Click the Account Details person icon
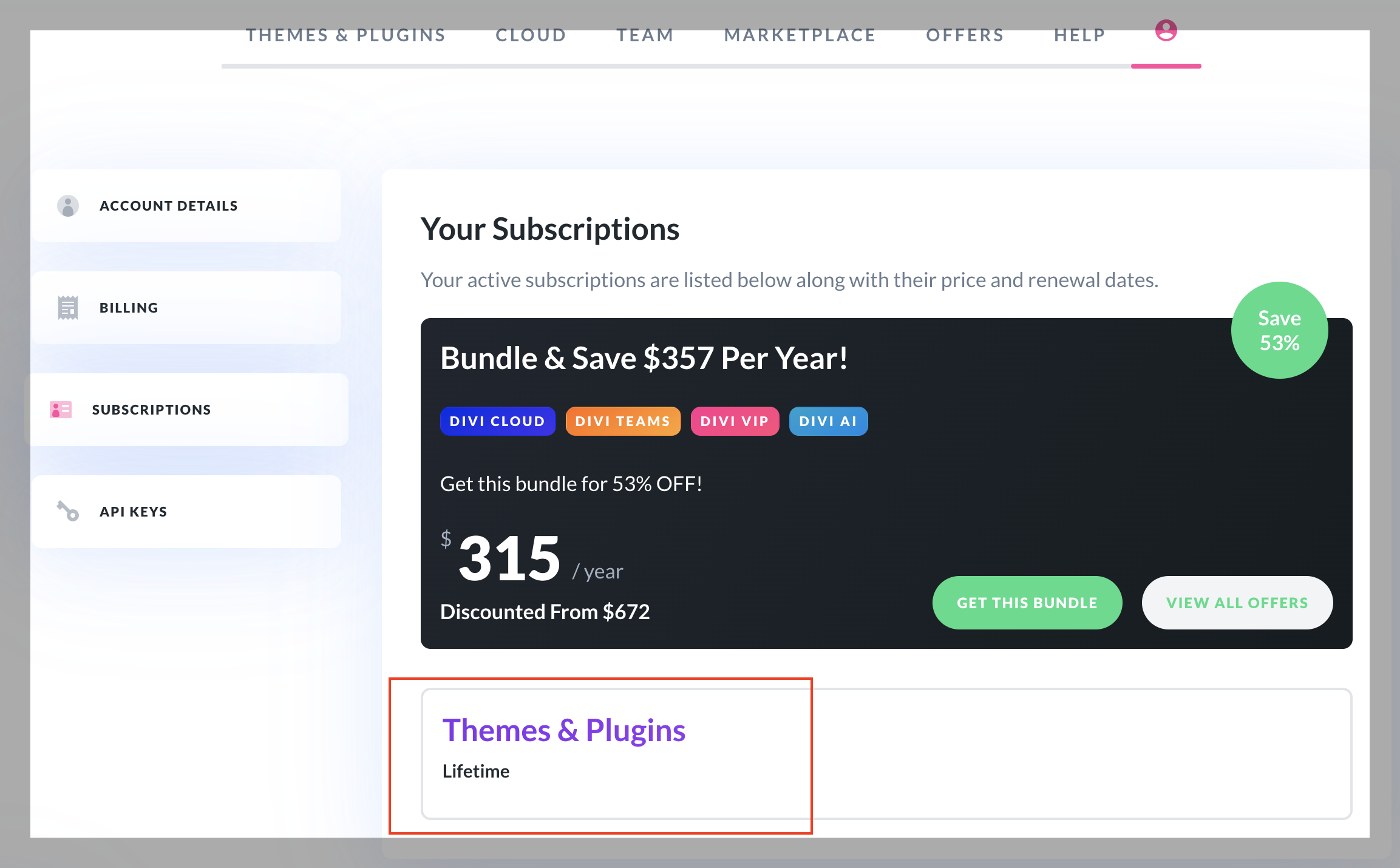 (68, 206)
